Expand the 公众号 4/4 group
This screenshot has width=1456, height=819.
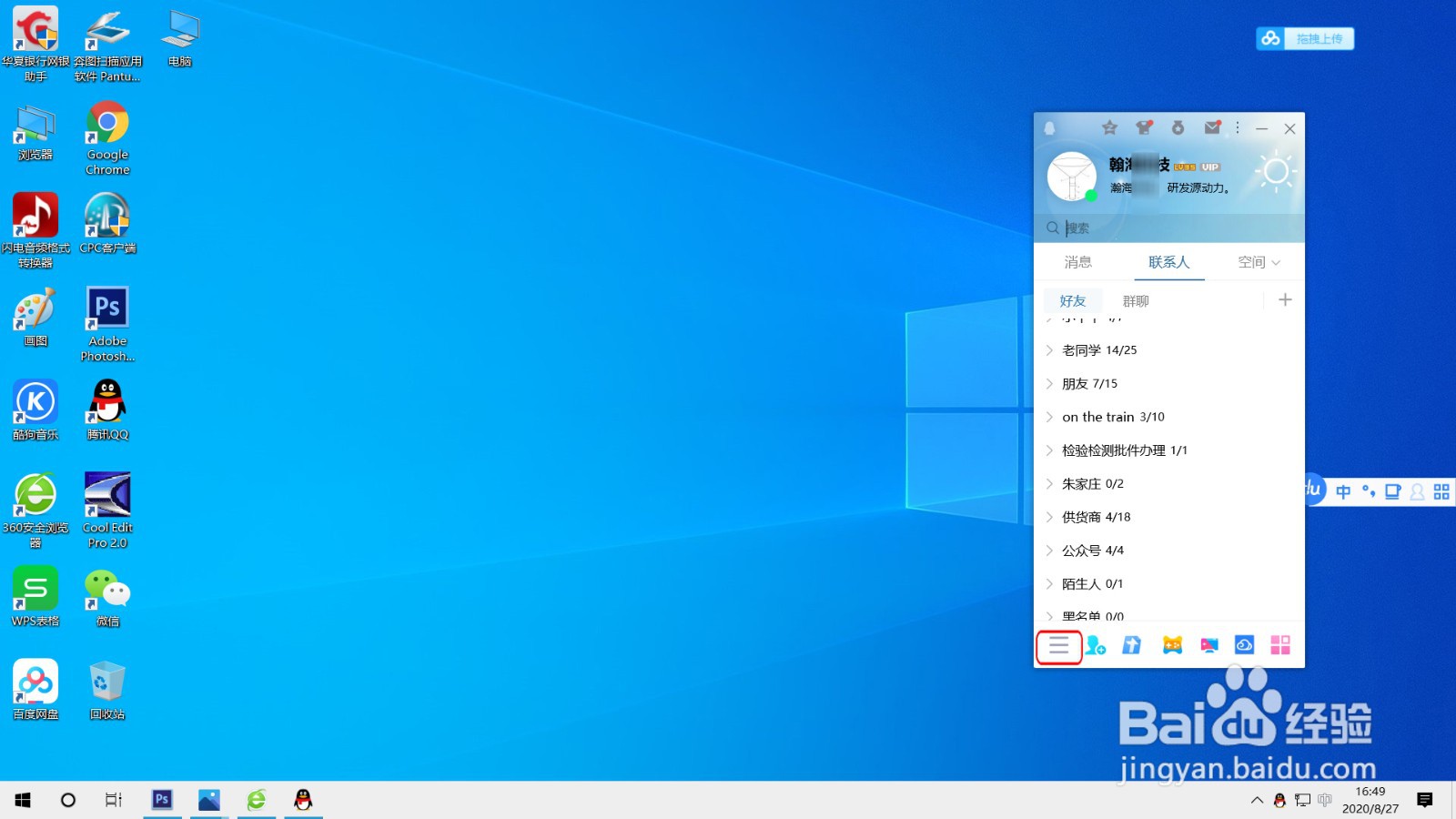1169,551
